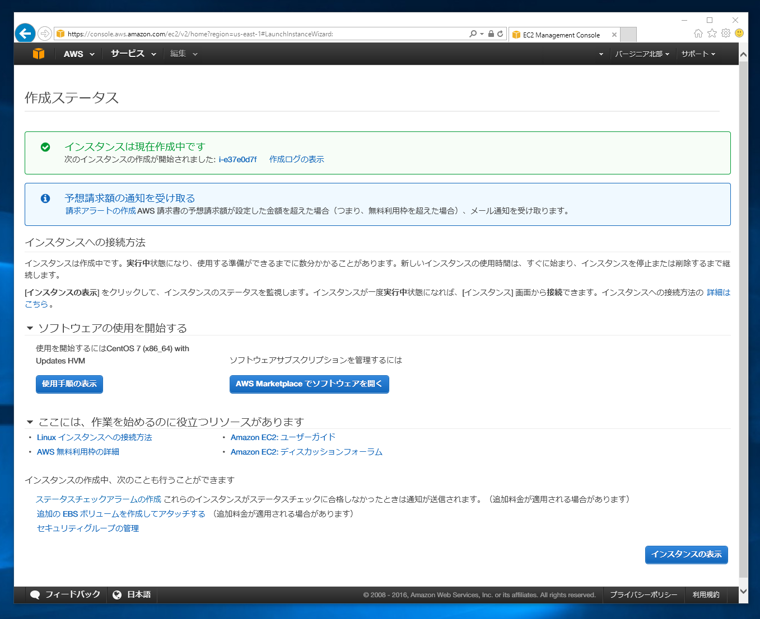760x619 pixels.
Task: Click the blue info icon in billing notice
Action: [x=45, y=198]
